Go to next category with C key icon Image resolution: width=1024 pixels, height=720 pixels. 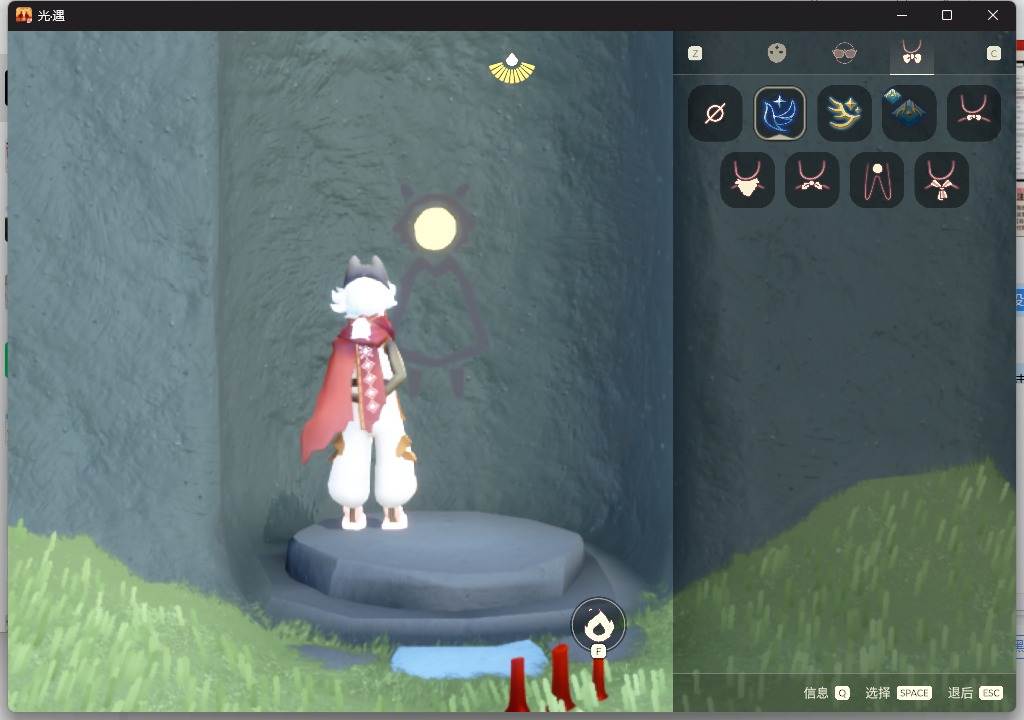[993, 54]
